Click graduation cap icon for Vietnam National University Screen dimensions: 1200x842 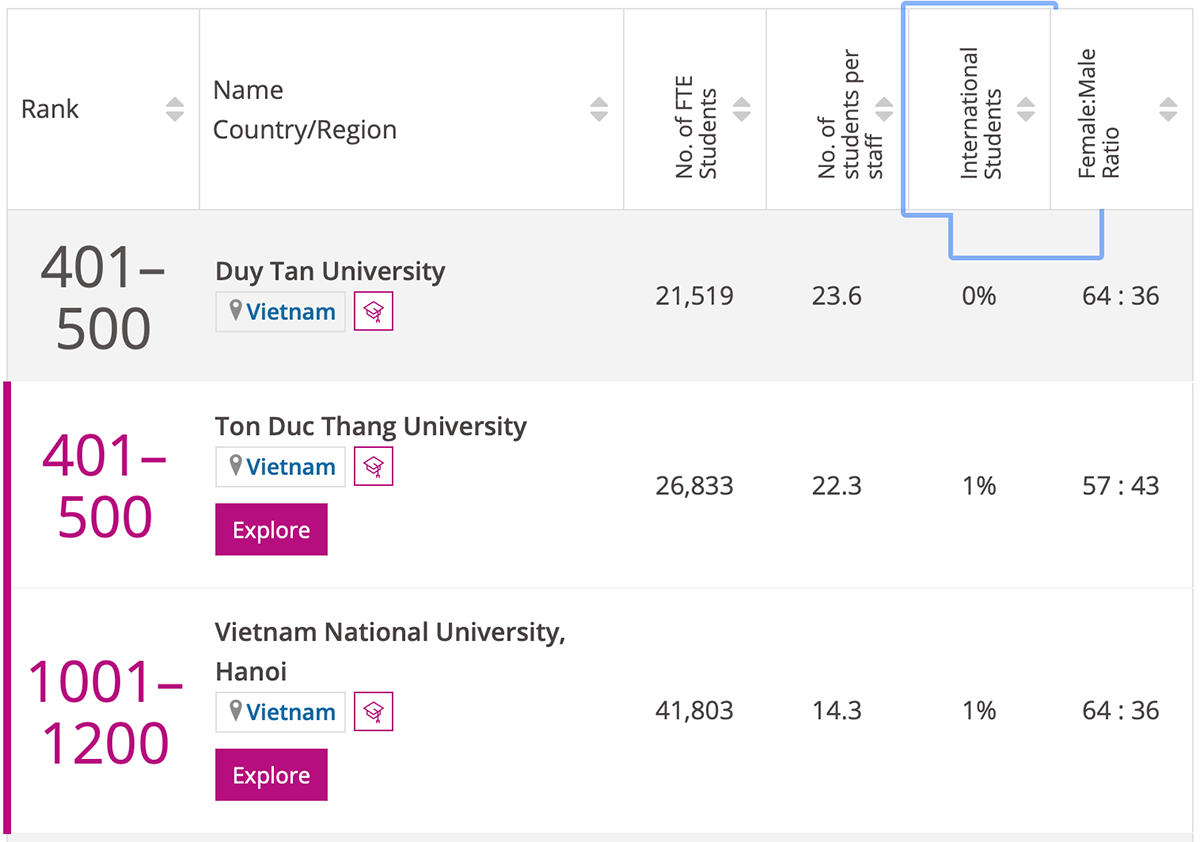click(x=373, y=712)
